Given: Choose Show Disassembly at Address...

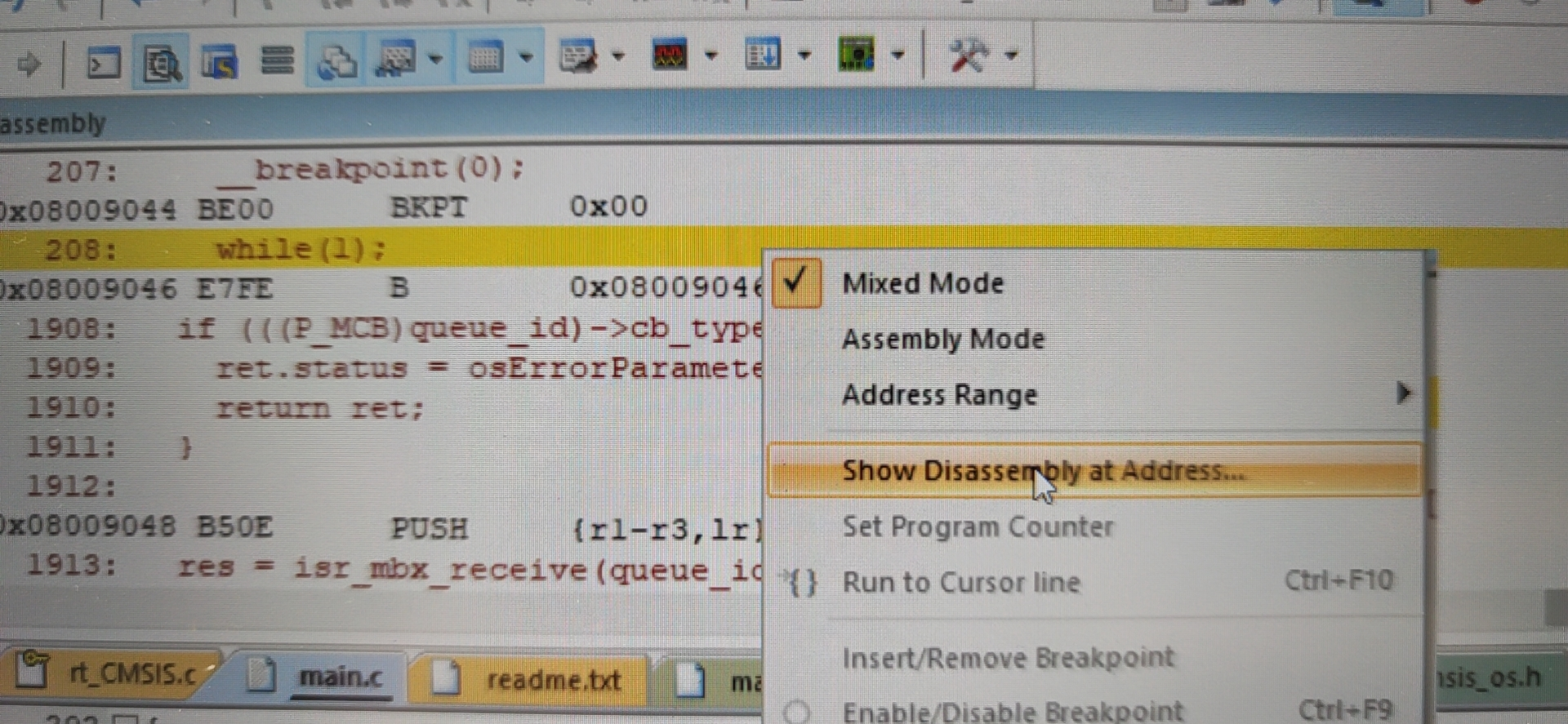Looking at the screenshot, I should click(x=1096, y=471).
